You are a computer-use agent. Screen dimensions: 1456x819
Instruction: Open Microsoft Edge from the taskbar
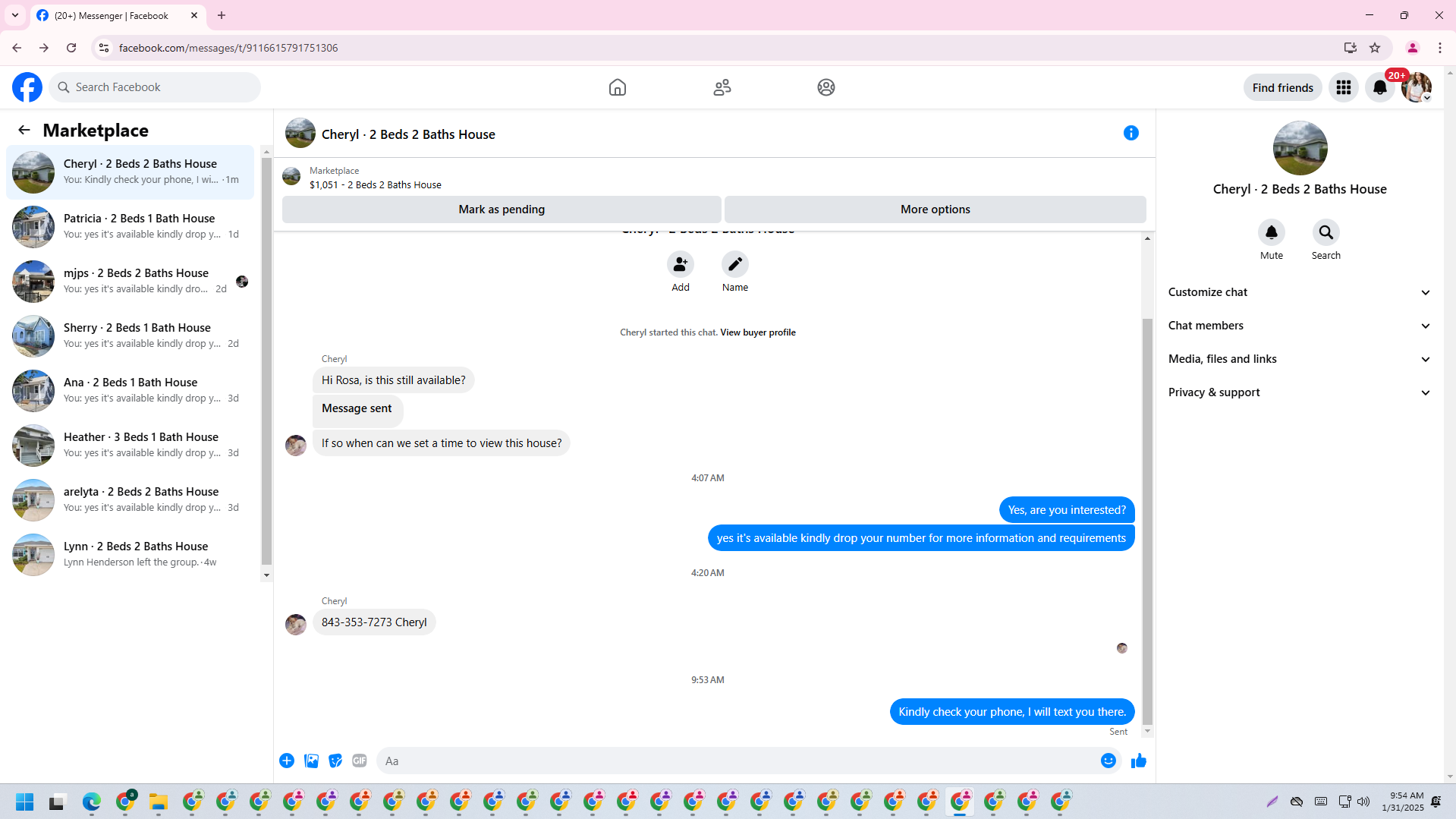[x=91, y=802]
